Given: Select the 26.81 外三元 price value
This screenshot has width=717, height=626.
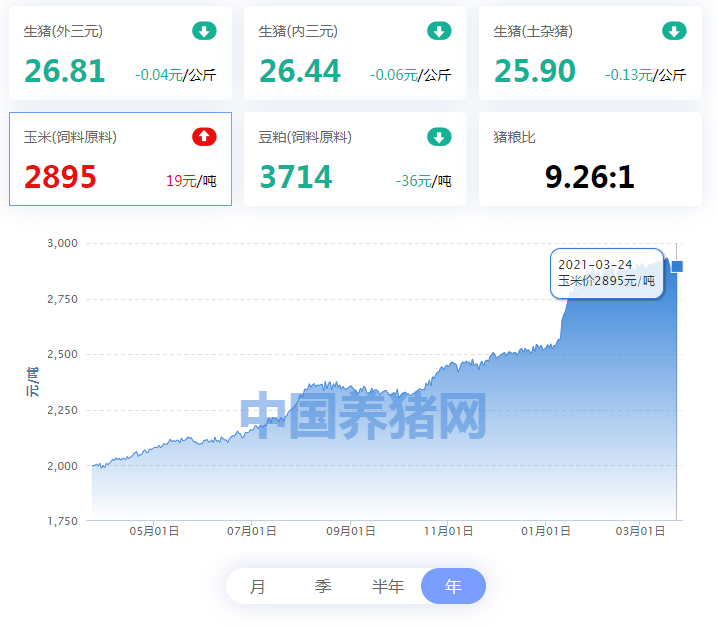Looking at the screenshot, I should point(65,71).
